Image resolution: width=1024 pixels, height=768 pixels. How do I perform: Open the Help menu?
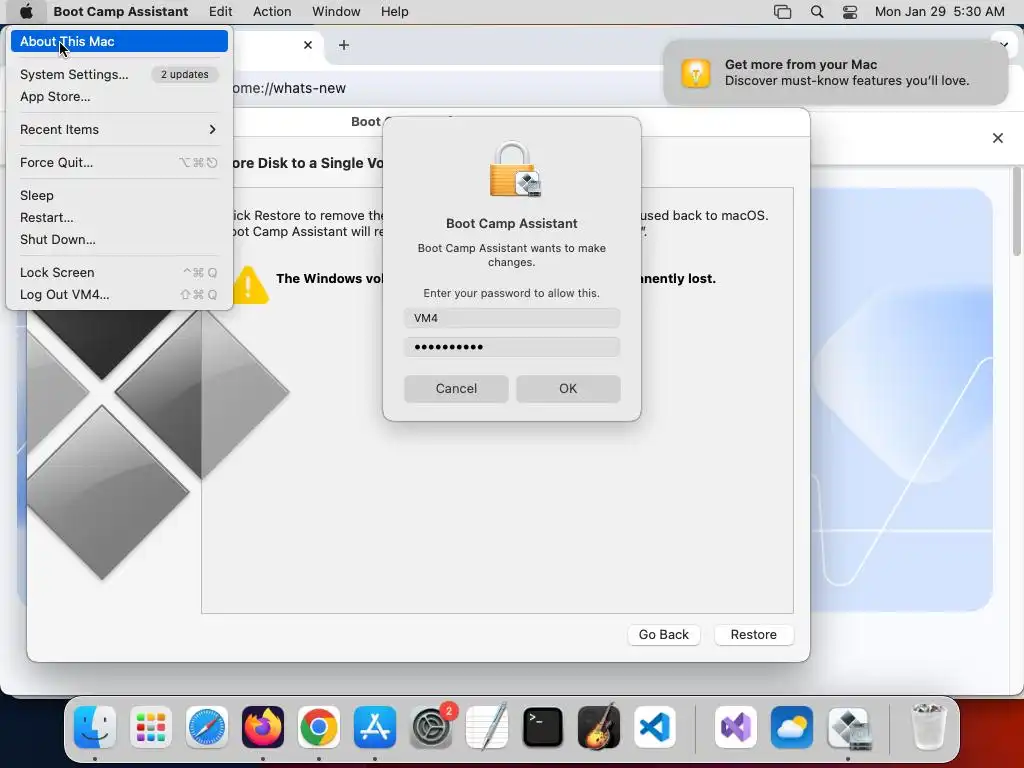click(394, 11)
